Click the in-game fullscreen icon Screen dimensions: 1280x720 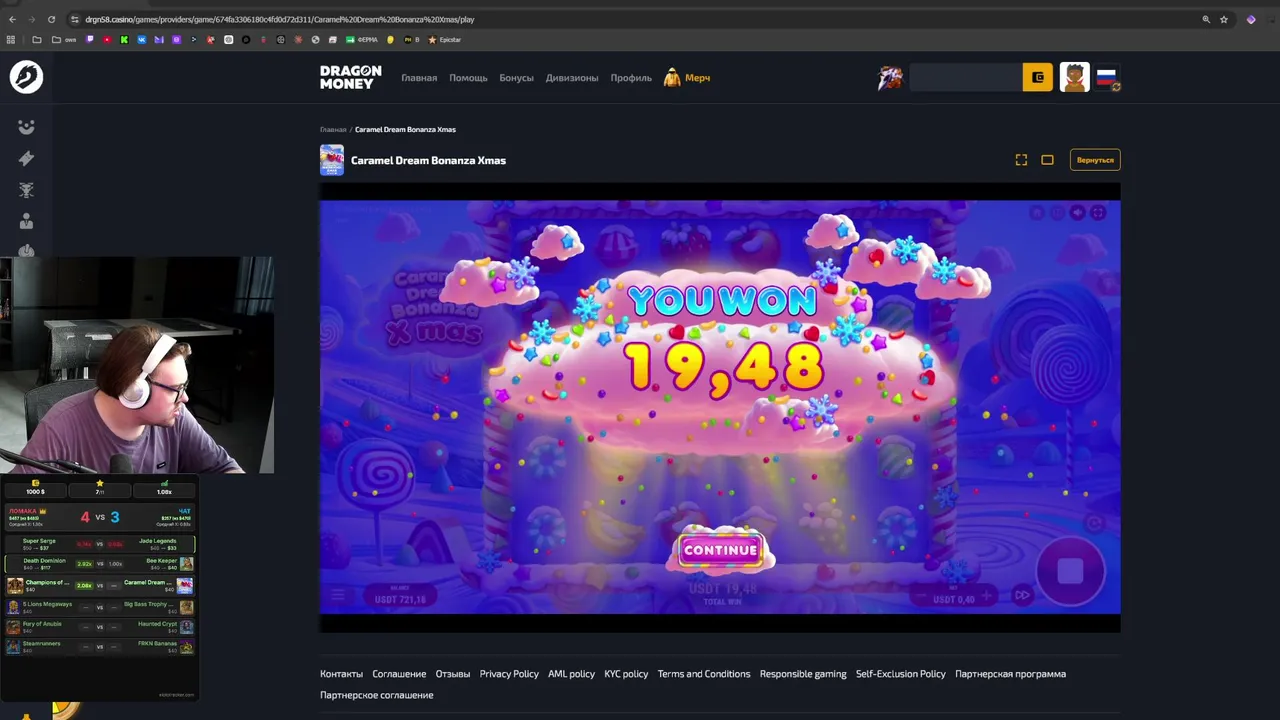(1098, 212)
